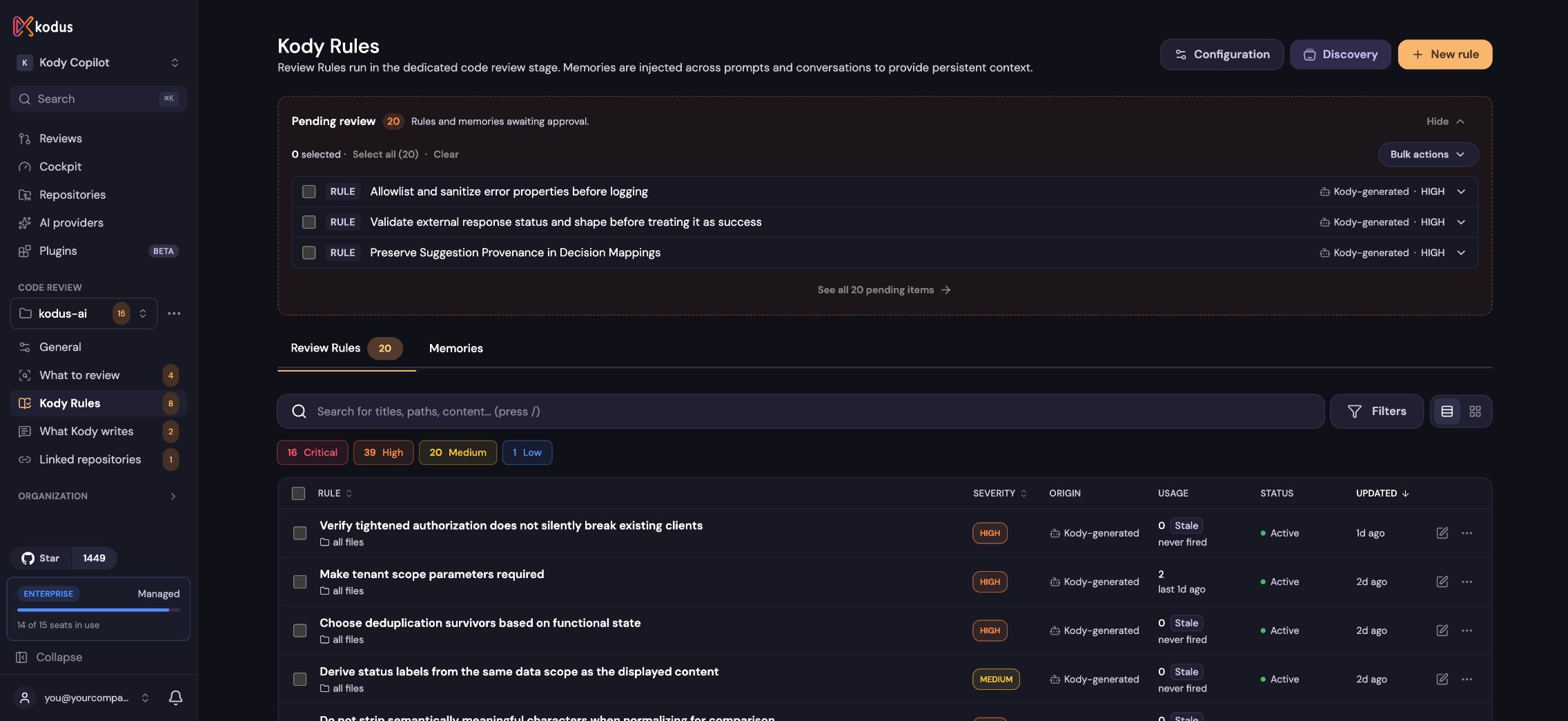Open Configuration button
The image size is (1568, 721).
[x=1222, y=54]
